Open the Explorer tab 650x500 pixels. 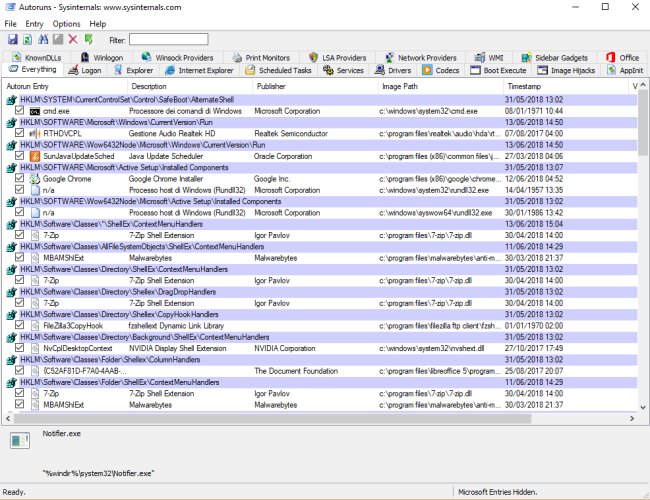click(x=134, y=70)
